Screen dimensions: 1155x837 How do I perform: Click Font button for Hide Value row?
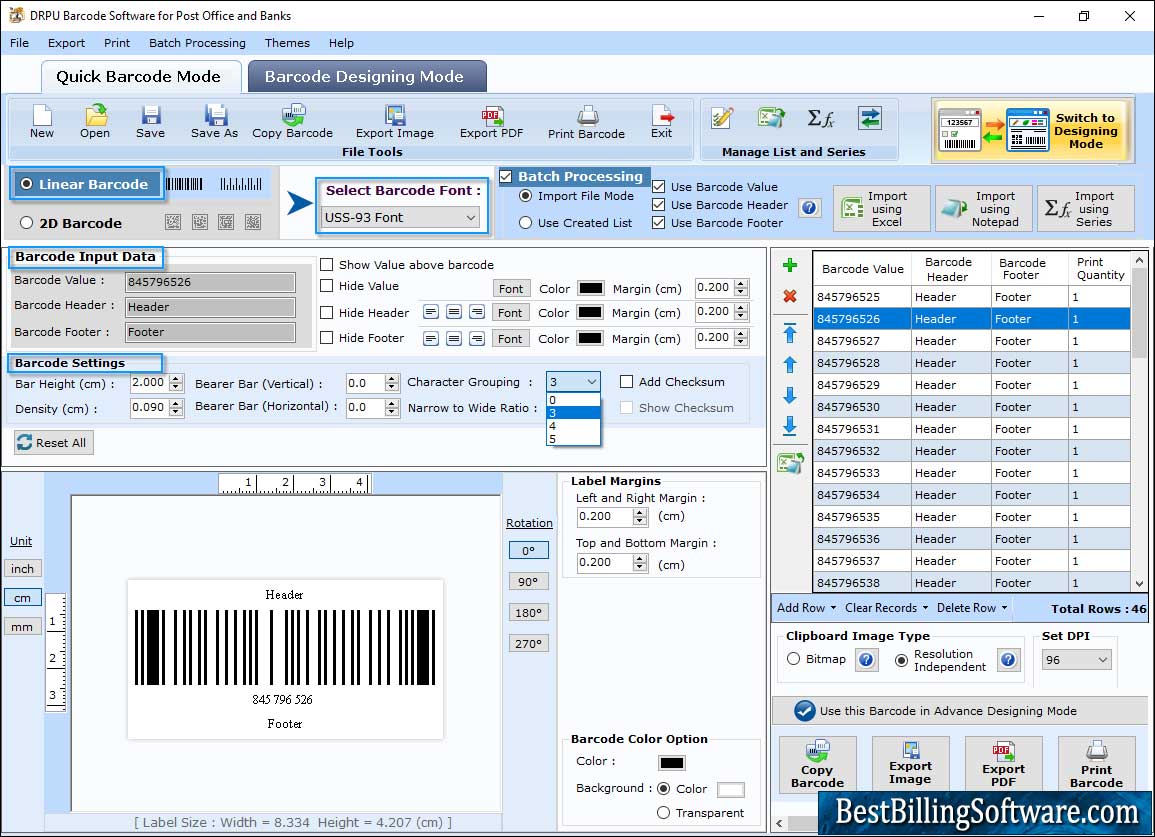[x=510, y=289]
